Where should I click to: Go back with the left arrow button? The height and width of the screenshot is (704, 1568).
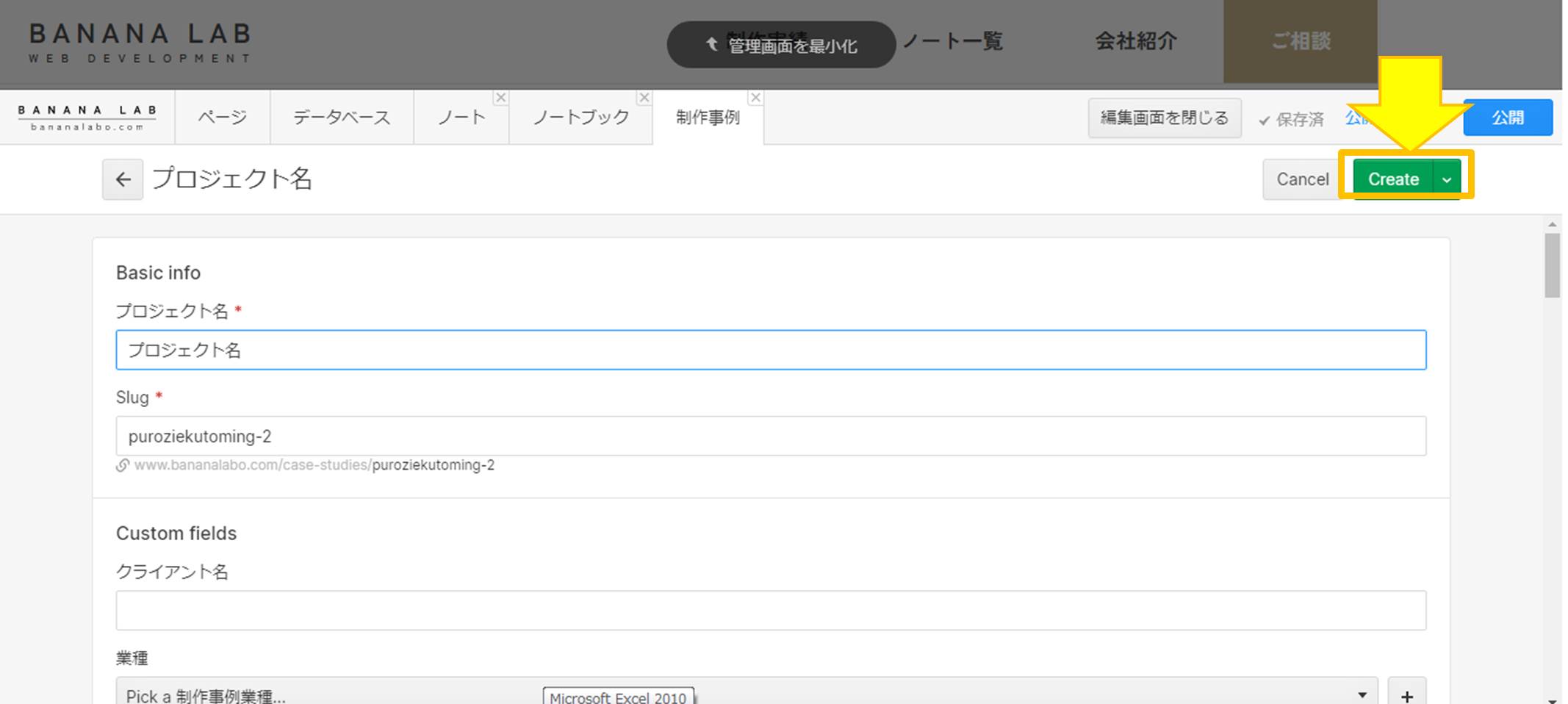pos(123,179)
